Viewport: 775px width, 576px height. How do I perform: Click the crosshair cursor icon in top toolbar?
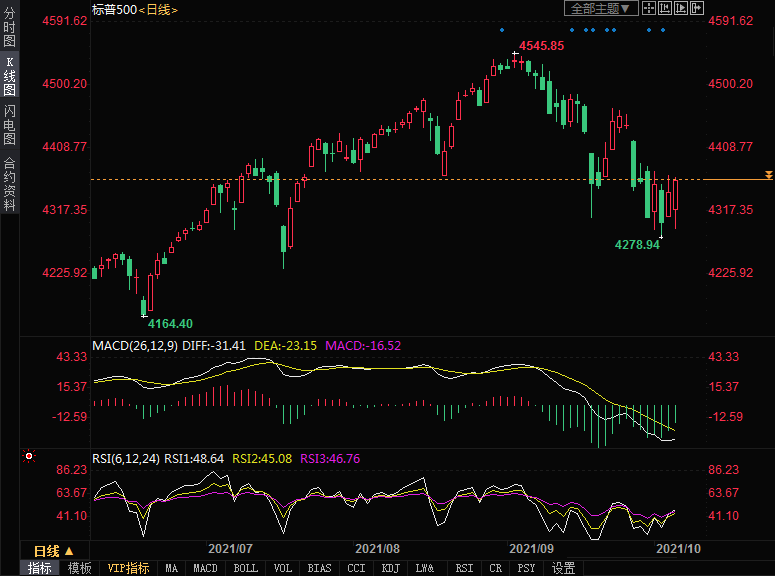coord(648,9)
